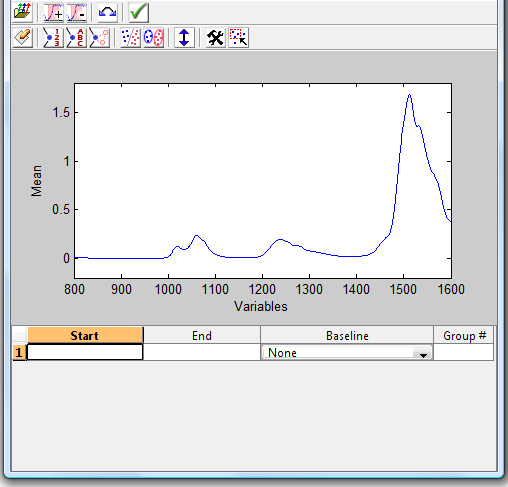Click the blue vertical double-arrow icon

(x=184, y=37)
